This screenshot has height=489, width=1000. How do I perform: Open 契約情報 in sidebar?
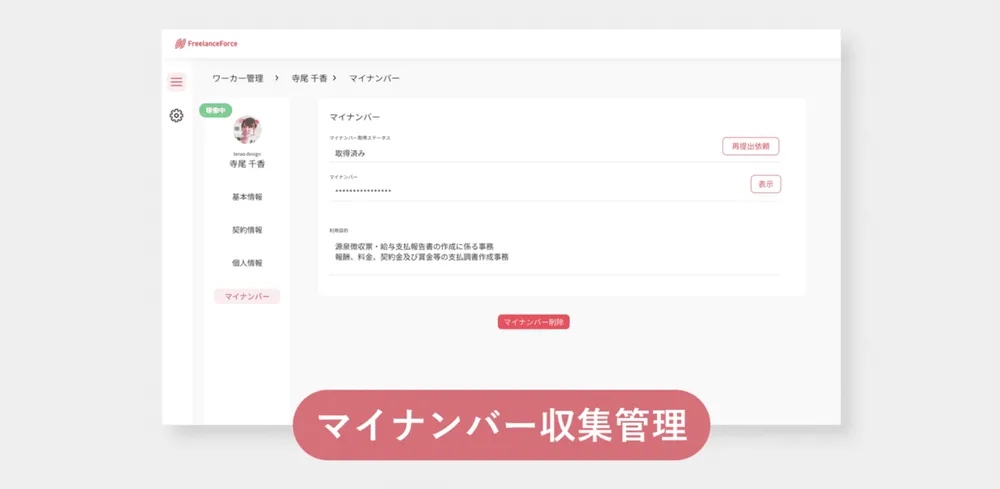point(247,230)
